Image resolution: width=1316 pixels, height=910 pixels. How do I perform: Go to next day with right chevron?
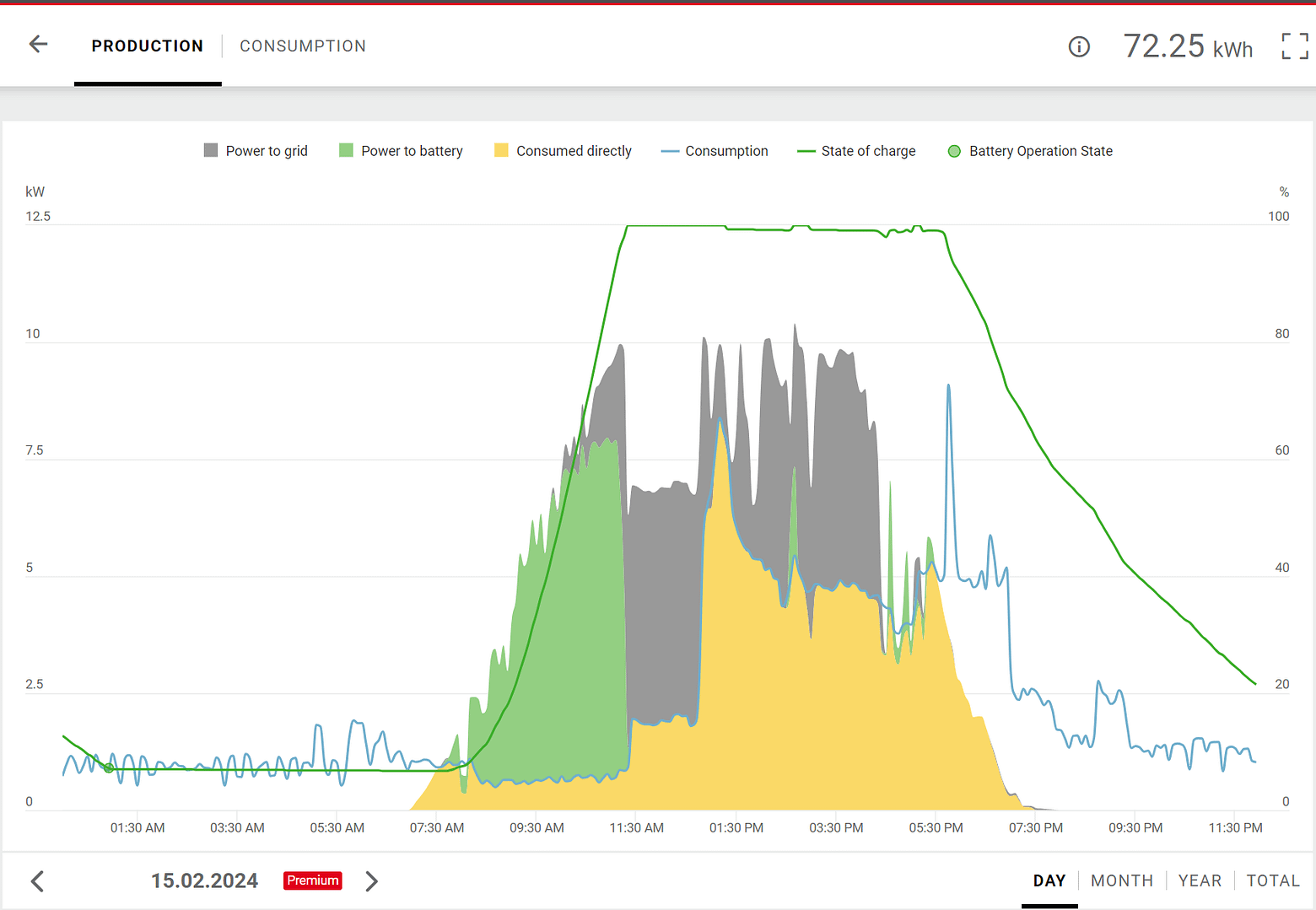[371, 881]
